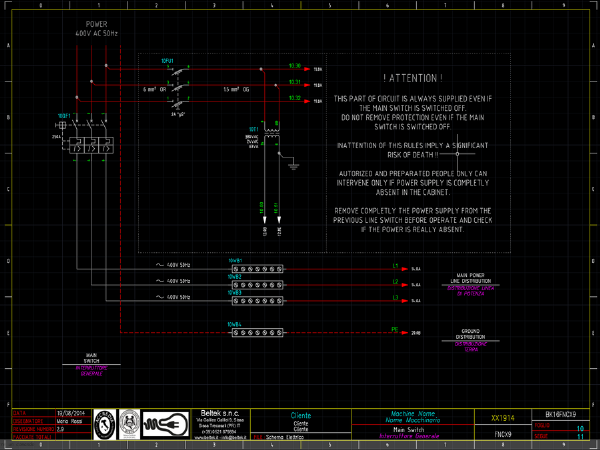Select the 10WB4 ground terminal block
The image size is (600, 450).
(x=258, y=333)
